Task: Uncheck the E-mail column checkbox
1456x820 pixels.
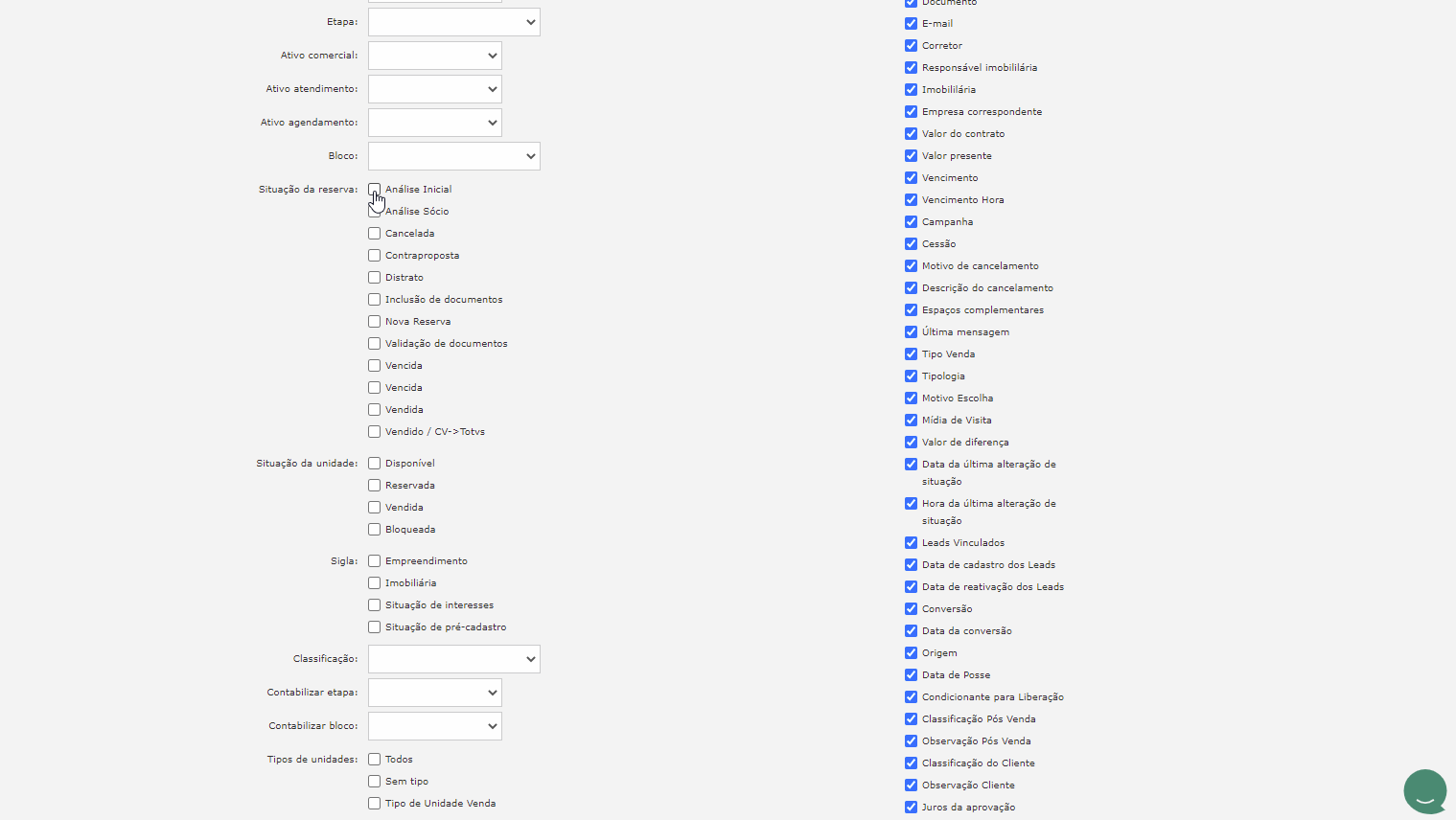Action: coord(912,24)
